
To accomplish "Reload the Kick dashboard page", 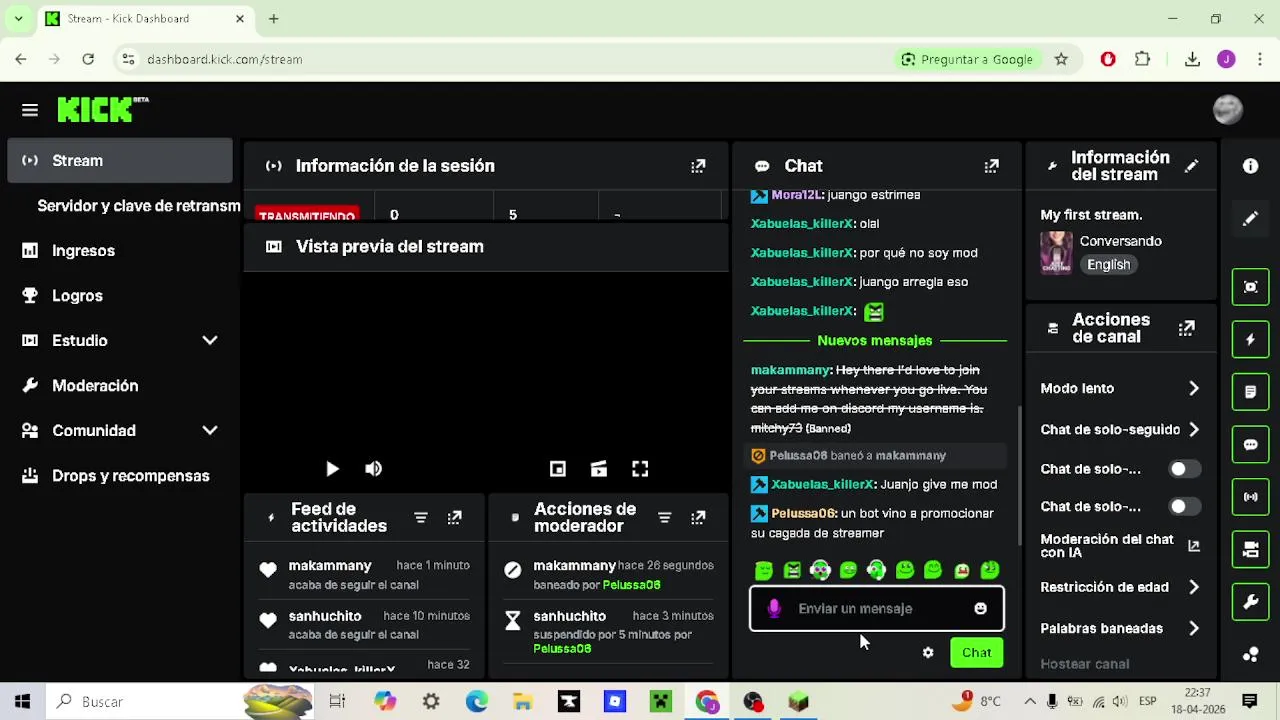I will (x=88, y=59).
